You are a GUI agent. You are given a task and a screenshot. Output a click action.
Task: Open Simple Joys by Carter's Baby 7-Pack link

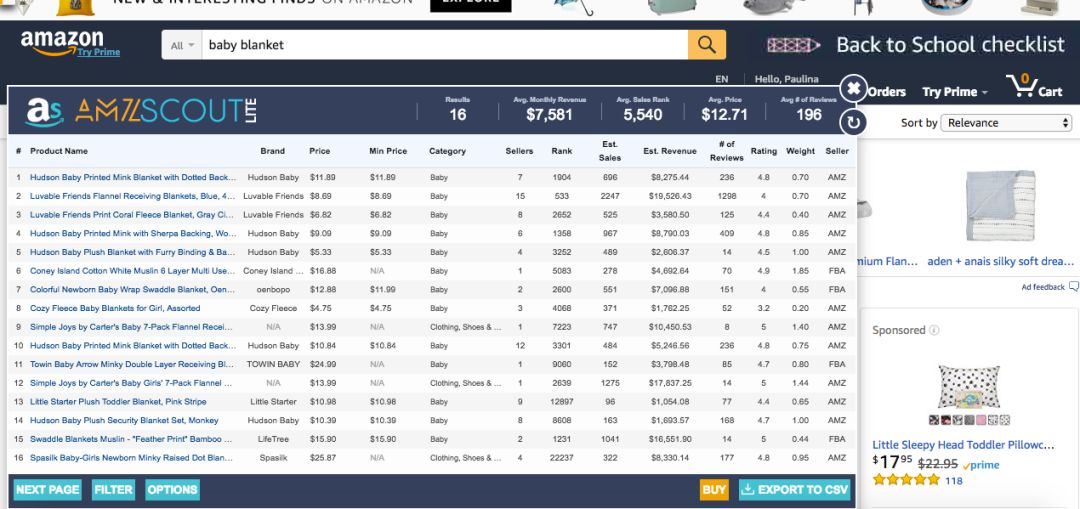point(131,326)
